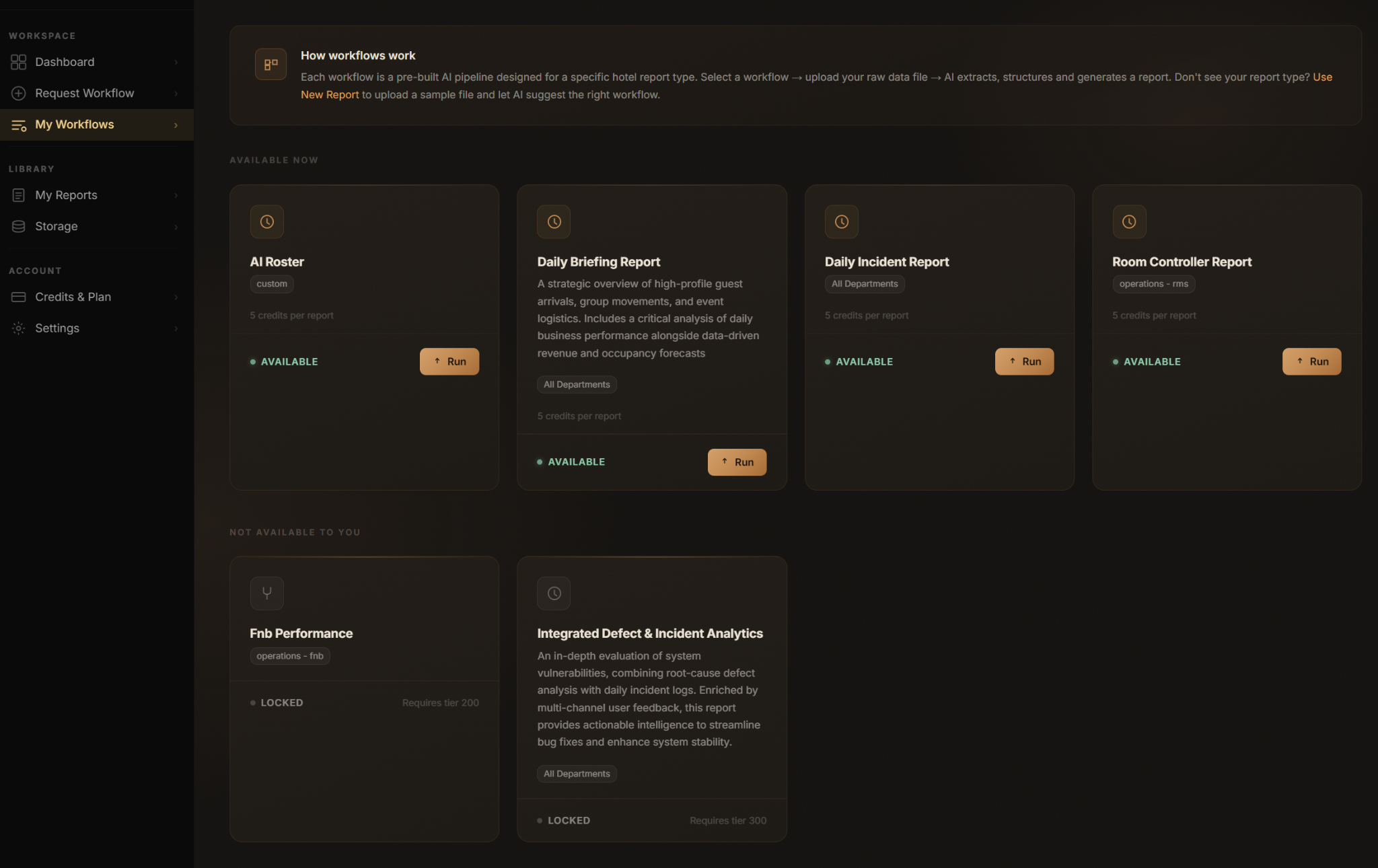The image size is (1378, 868).
Task: Click the Credits & Plan card icon
Action: click(x=18, y=297)
